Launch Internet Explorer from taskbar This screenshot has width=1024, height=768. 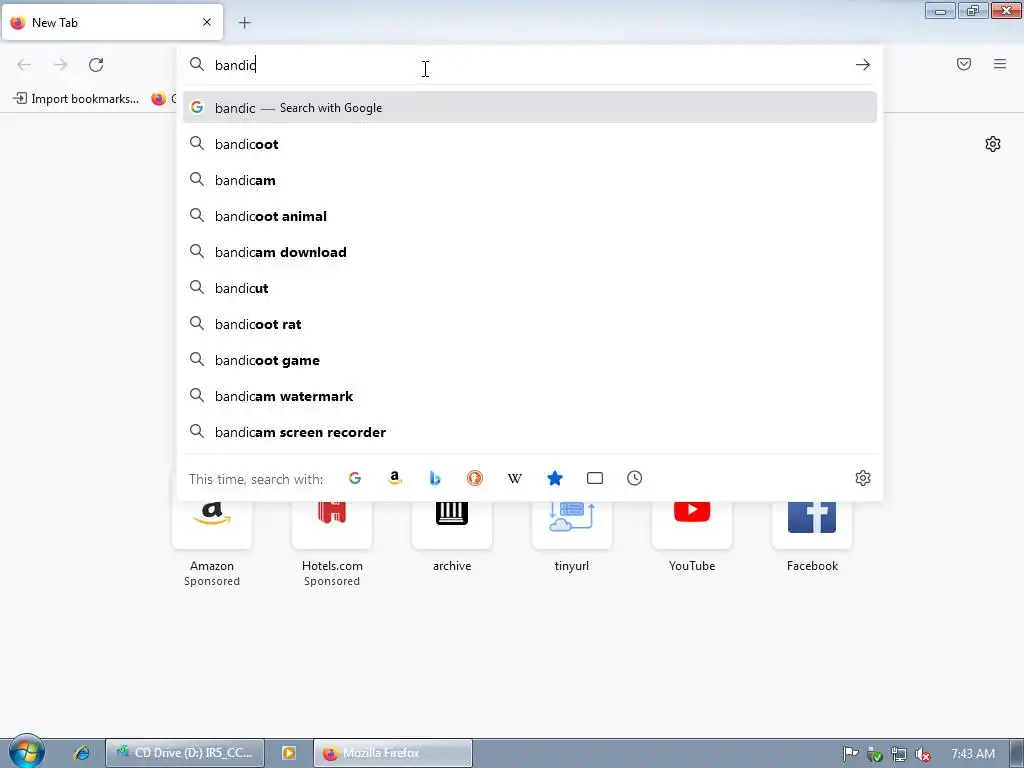click(82, 753)
